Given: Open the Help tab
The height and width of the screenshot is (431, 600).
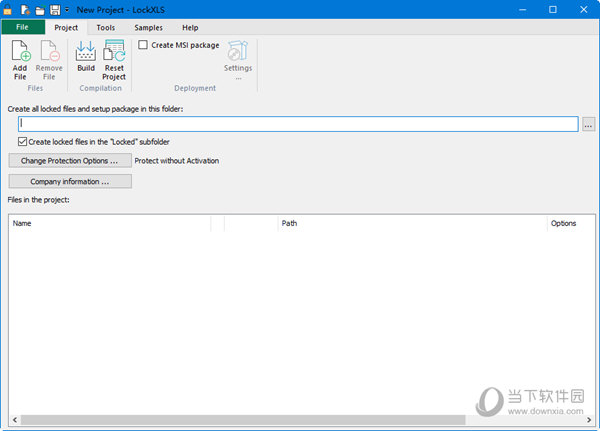Looking at the screenshot, I should click(190, 28).
